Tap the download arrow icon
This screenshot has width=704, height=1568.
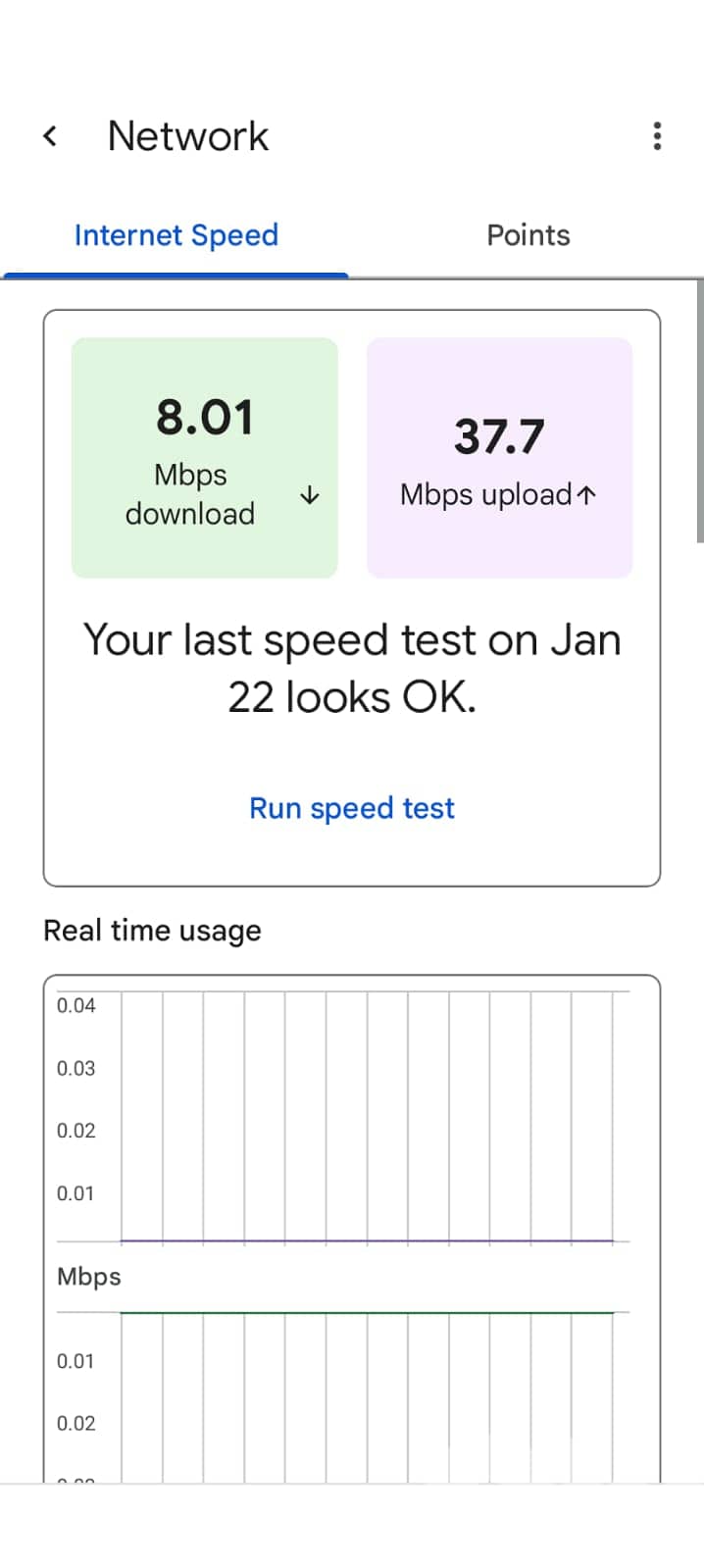[x=310, y=495]
